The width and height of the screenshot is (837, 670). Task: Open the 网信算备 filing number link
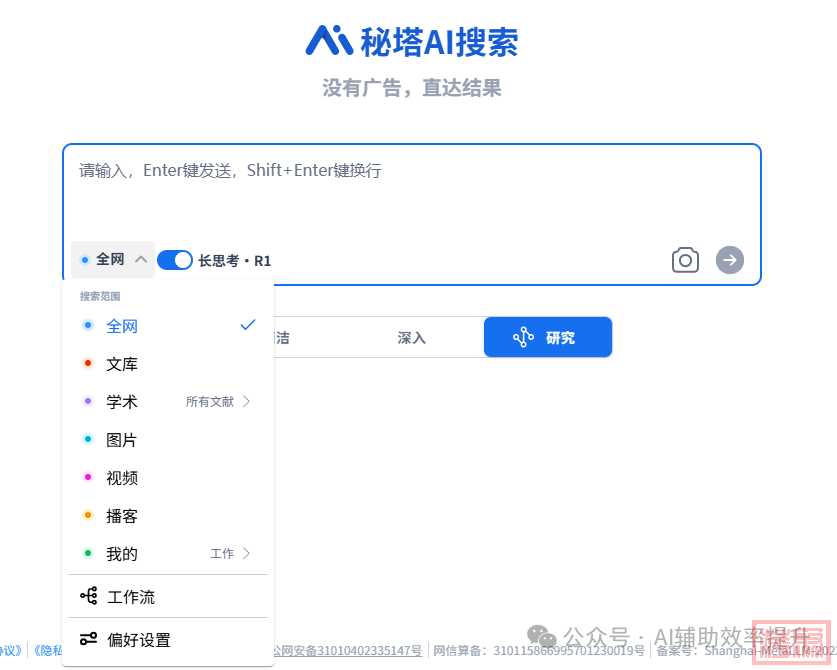coord(540,651)
